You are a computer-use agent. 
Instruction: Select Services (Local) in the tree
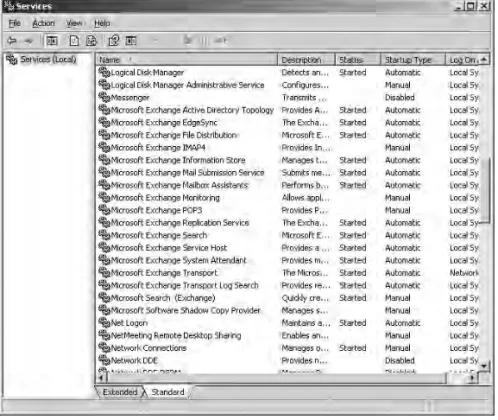(x=48, y=60)
